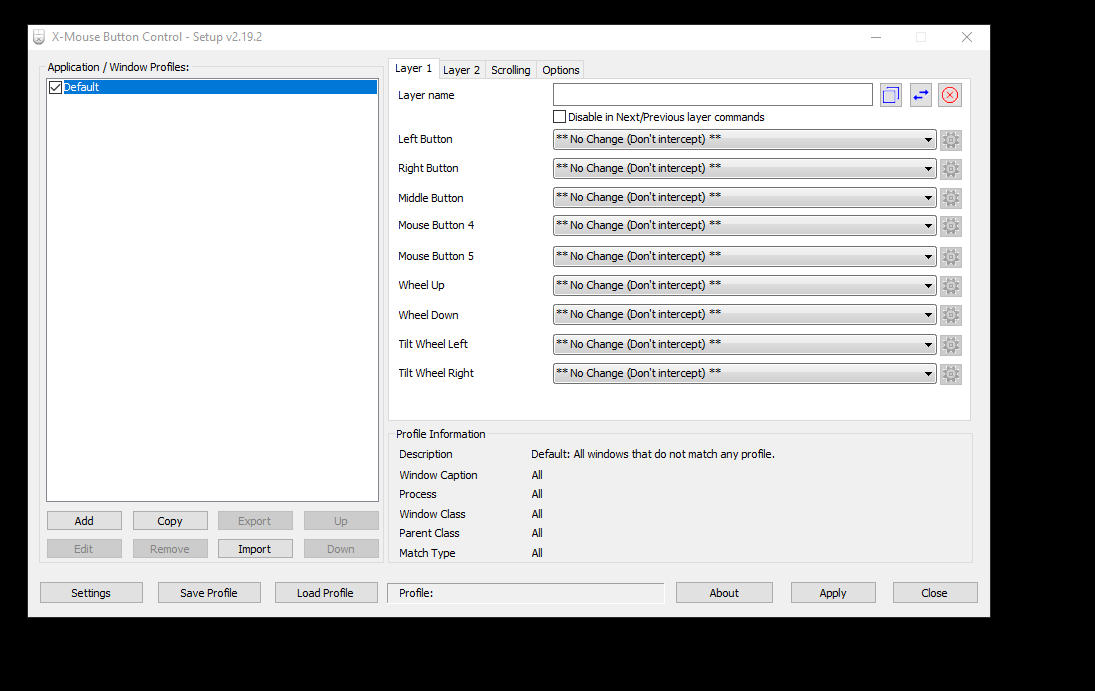Minimize the X-Mouse Button Control window

point(876,37)
